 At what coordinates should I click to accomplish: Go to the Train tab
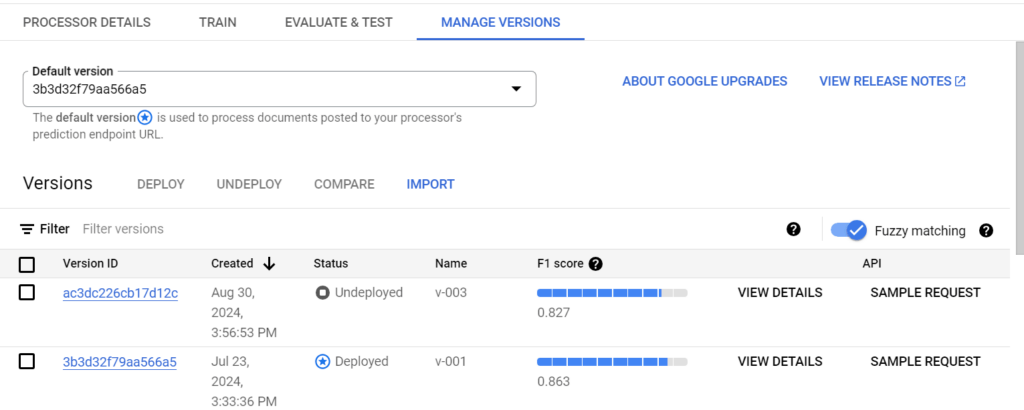[217, 22]
